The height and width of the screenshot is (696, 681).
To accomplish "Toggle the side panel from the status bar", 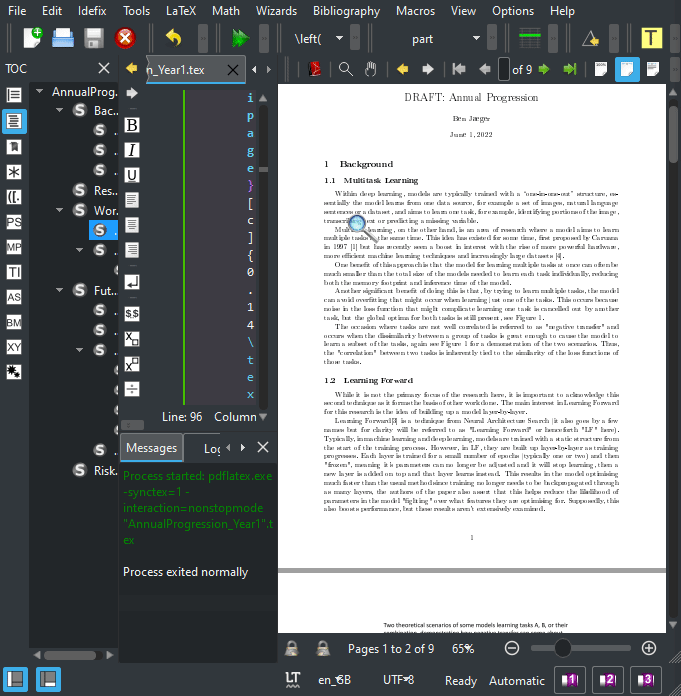I will tap(16, 680).
